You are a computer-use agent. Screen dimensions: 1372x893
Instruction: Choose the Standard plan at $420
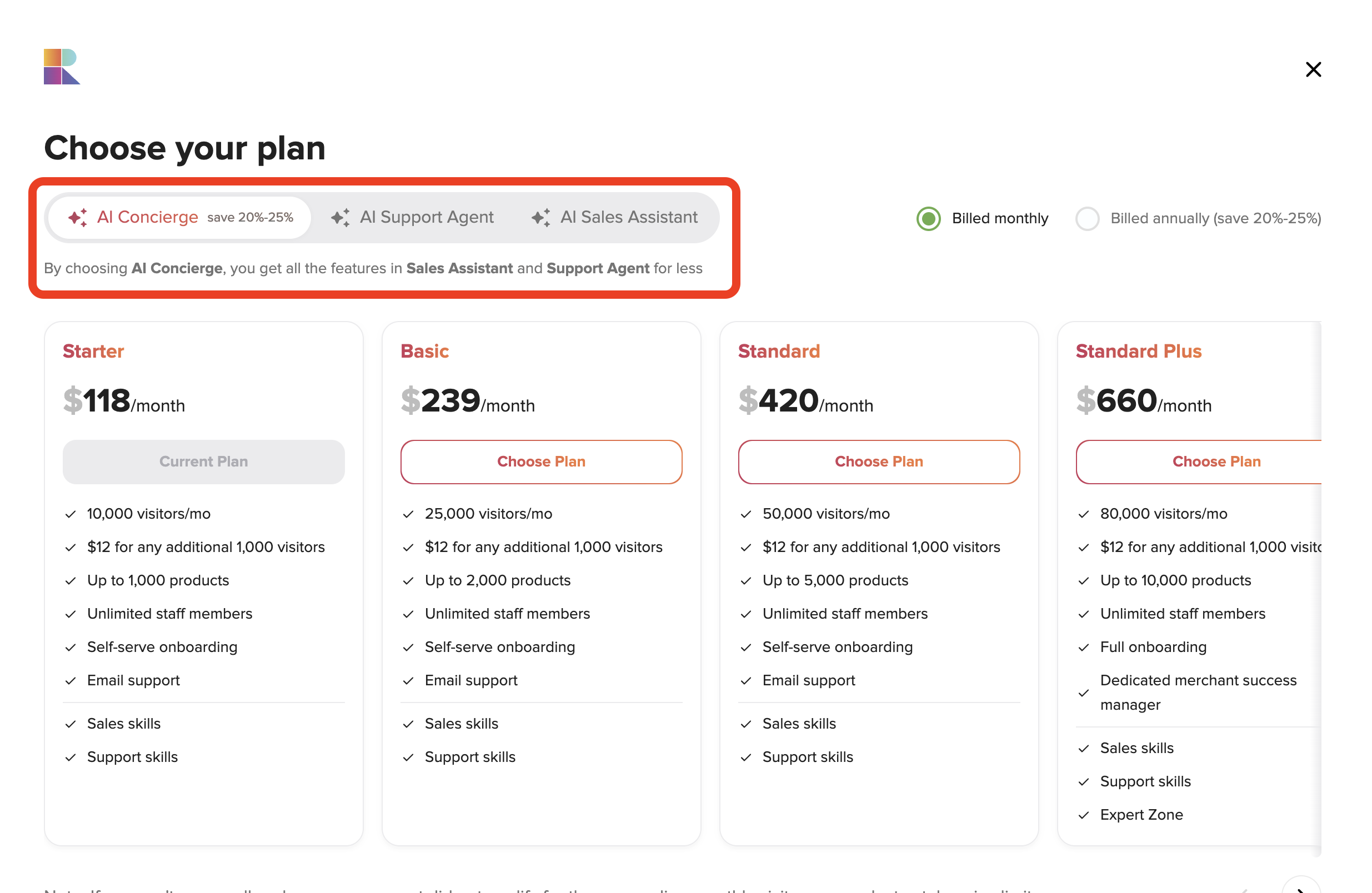879,462
